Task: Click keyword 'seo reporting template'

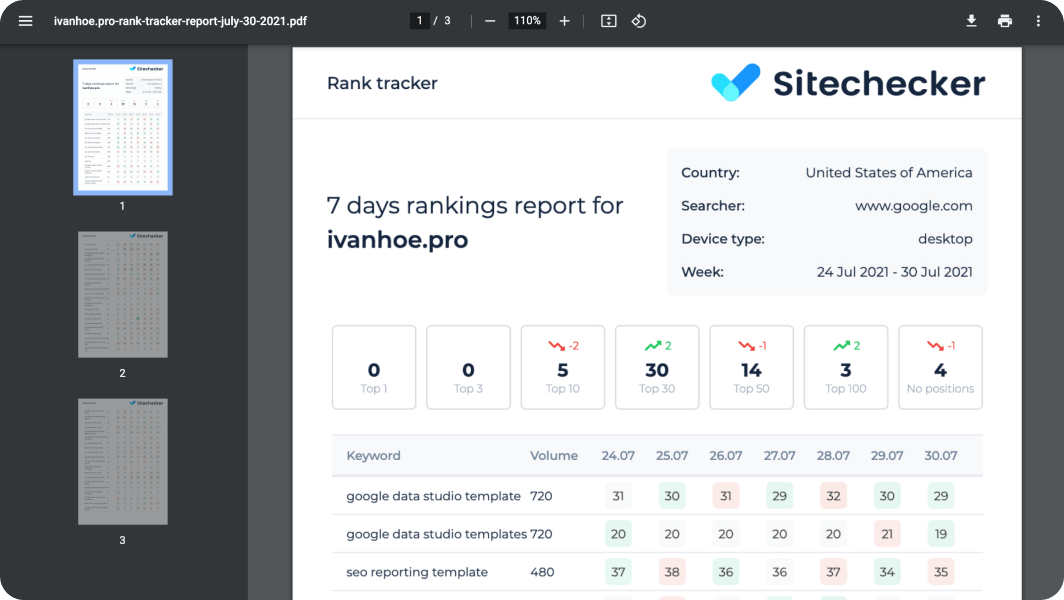Action: (417, 572)
